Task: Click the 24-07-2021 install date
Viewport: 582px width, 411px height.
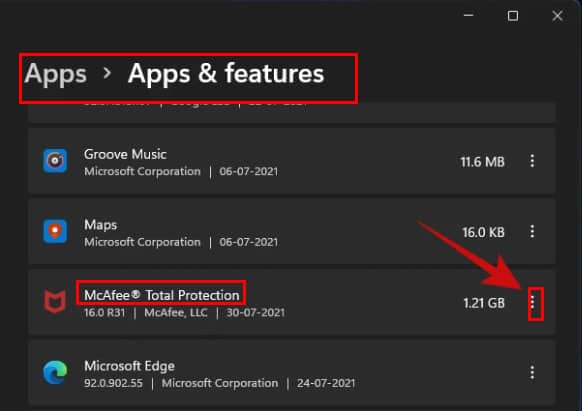Action: point(326,383)
